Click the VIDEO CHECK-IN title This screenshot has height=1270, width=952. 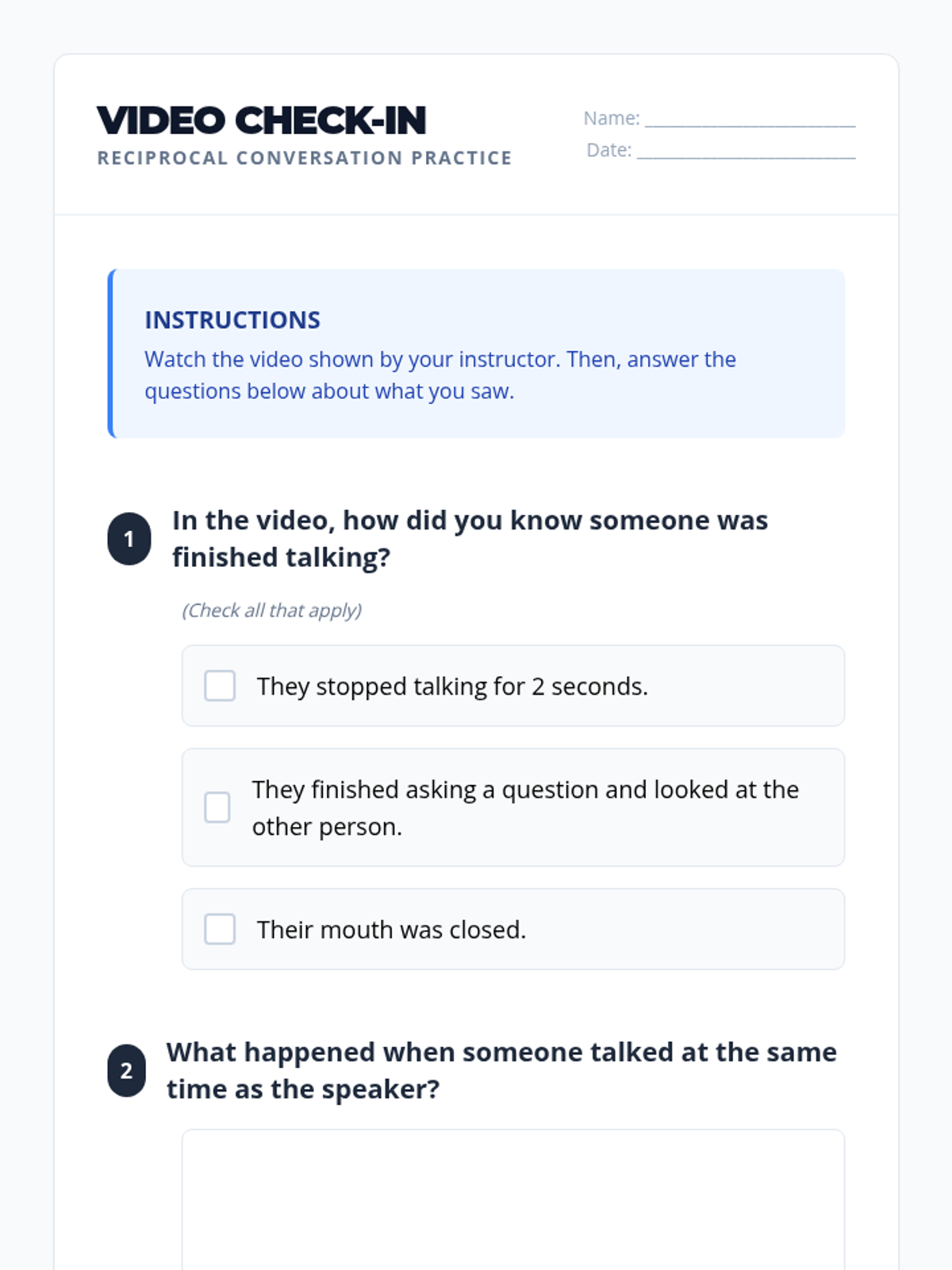point(262,121)
